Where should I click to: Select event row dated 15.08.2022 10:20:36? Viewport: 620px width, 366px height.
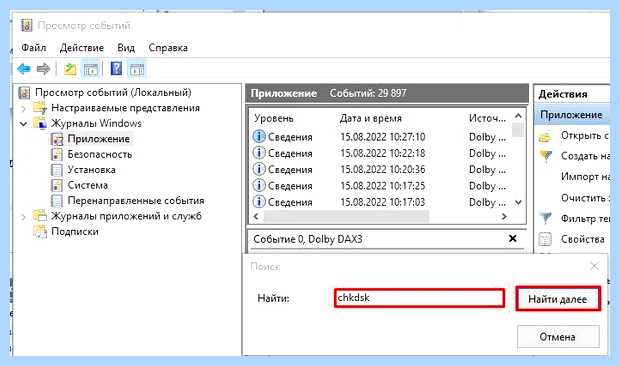click(380, 169)
